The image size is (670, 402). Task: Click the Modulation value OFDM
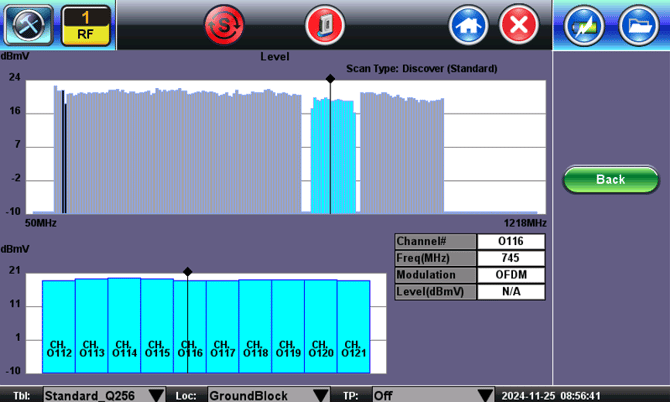tap(511, 275)
